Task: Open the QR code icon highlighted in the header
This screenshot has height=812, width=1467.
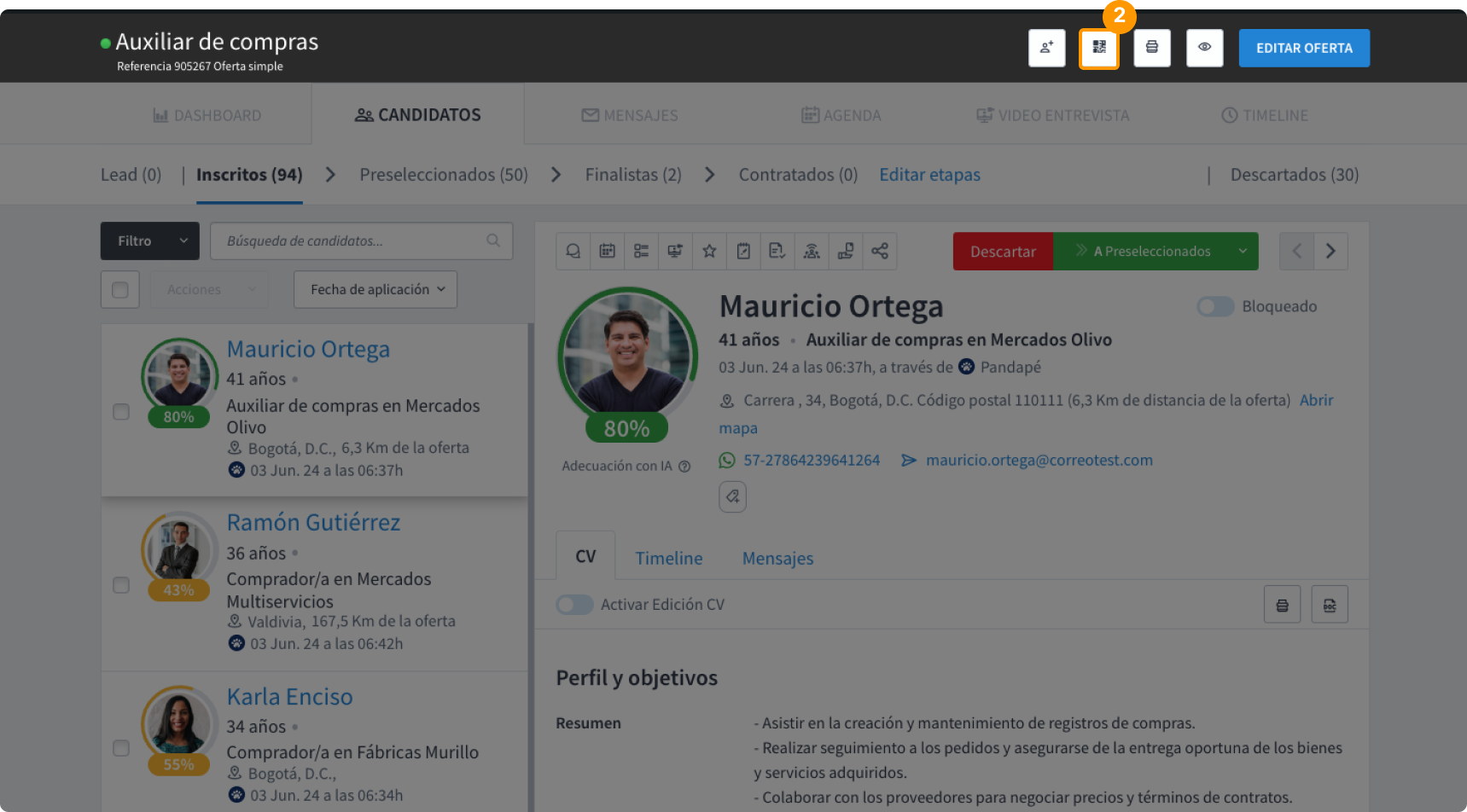Action: [1099, 49]
